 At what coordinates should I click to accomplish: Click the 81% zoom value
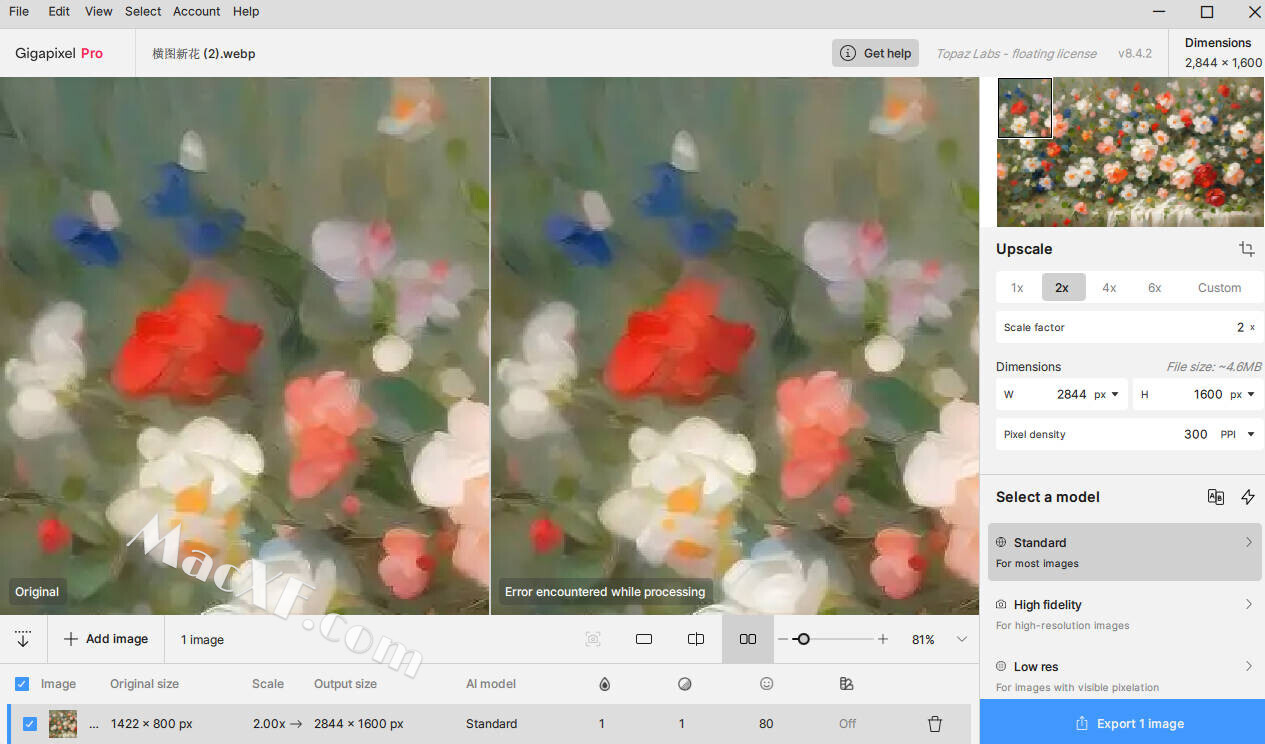tap(923, 639)
